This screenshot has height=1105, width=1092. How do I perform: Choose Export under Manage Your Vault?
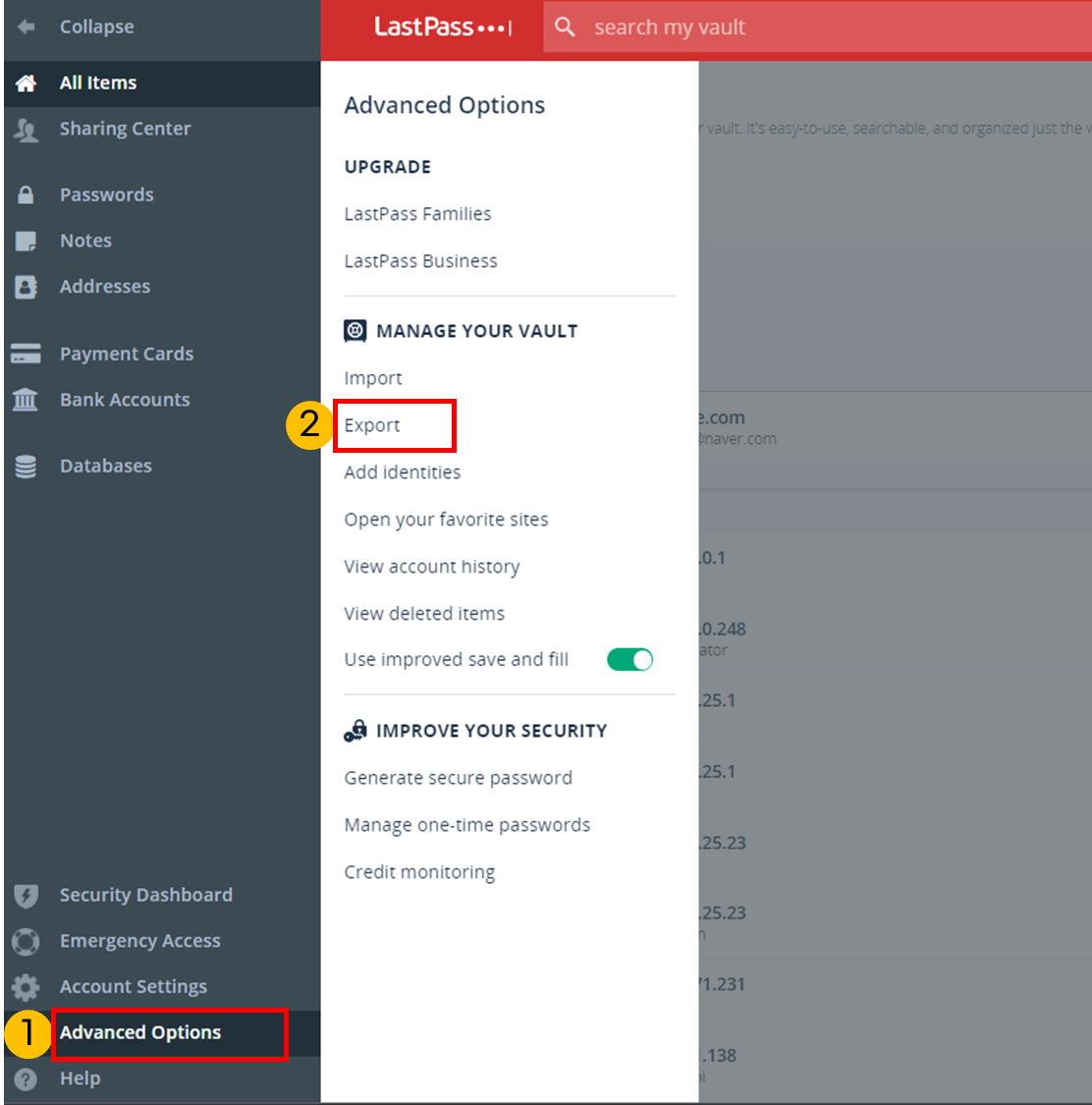pos(372,425)
